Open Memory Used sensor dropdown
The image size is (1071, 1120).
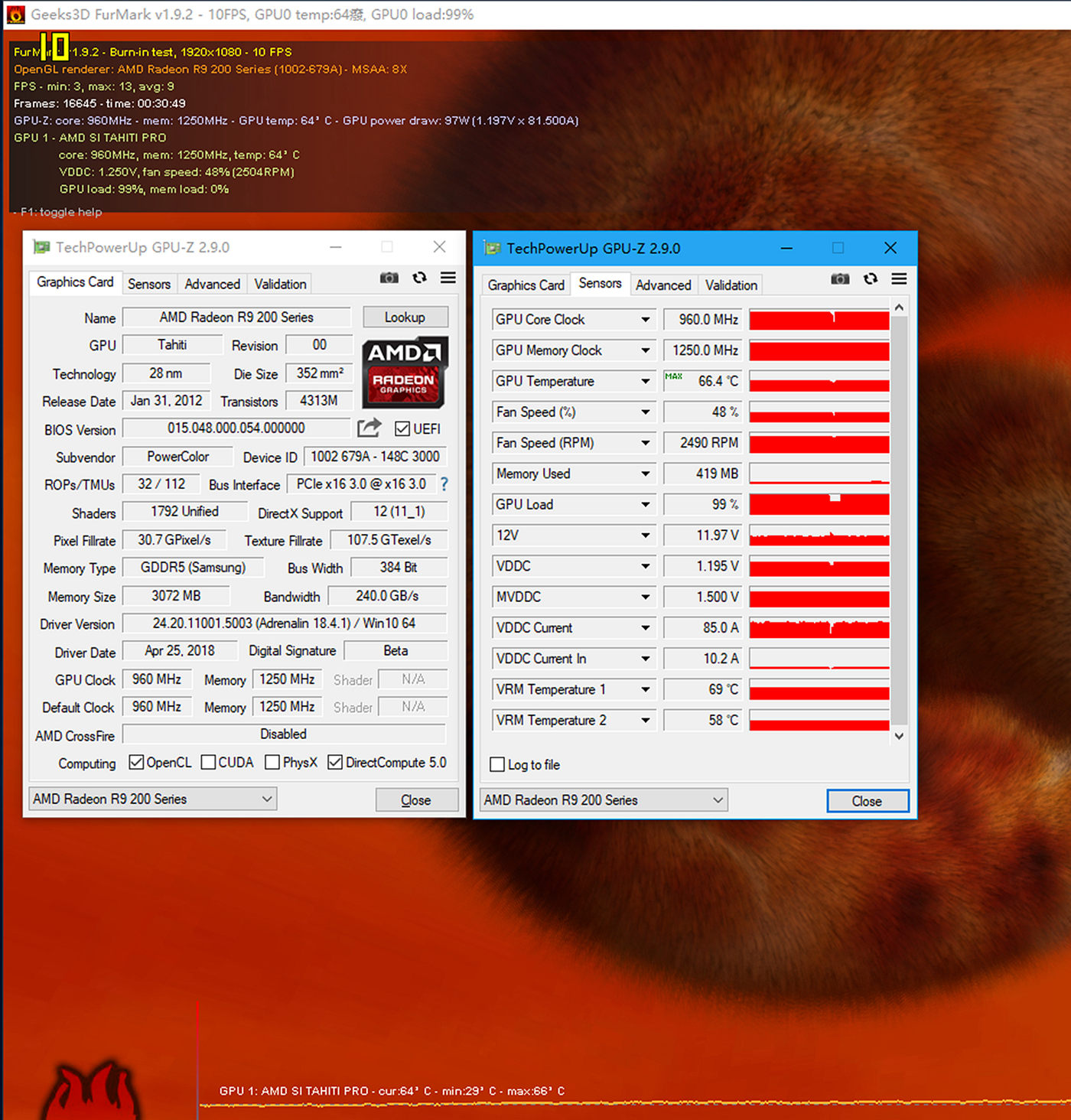(x=646, y=474)
